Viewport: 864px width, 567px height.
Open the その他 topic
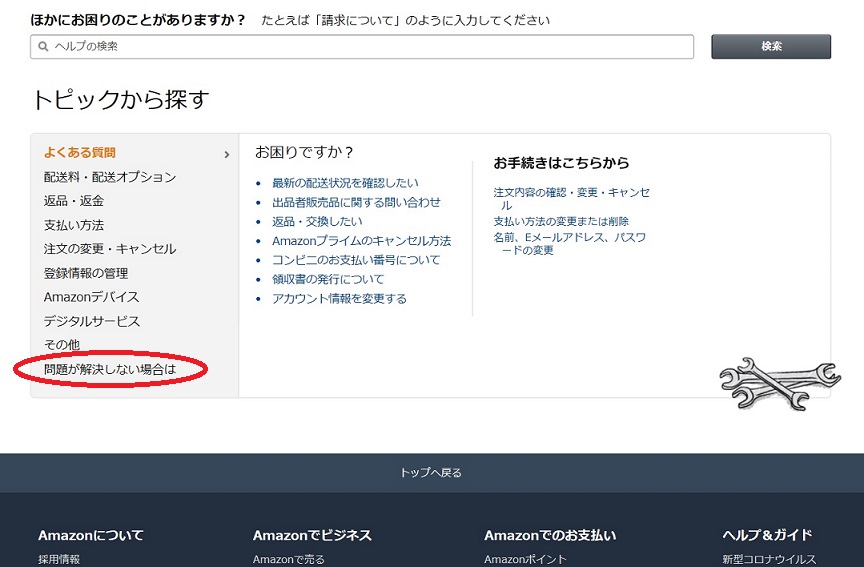[x=62, y=345]
